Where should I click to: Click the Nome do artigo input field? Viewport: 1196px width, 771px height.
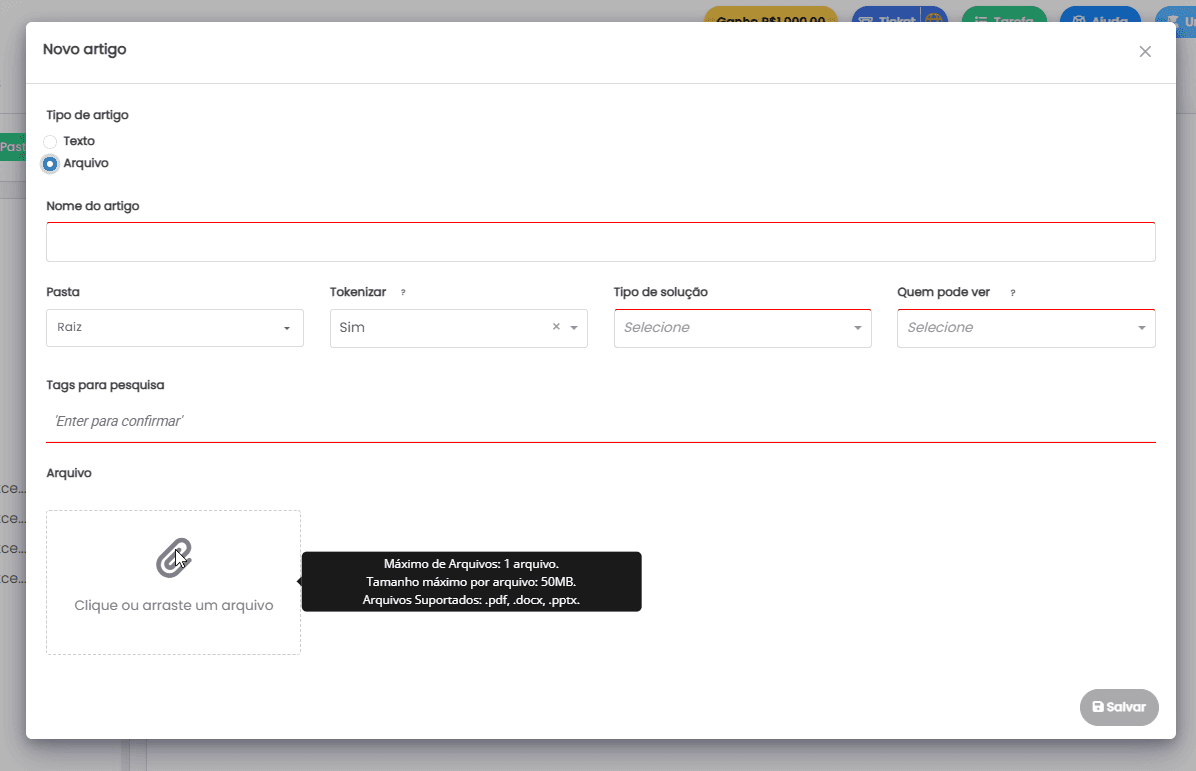point(600,242)
